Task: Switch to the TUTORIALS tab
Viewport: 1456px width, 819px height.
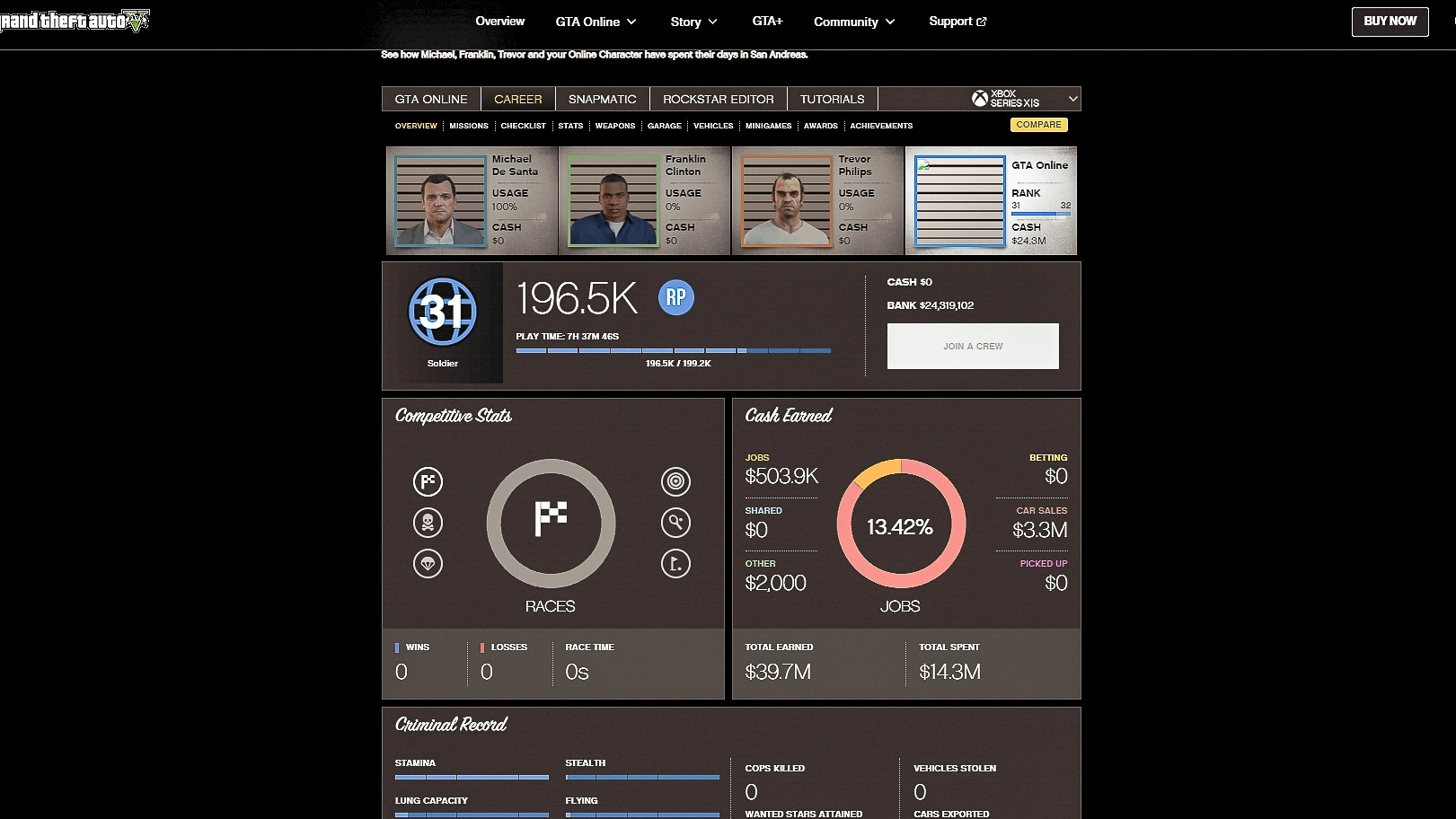Action: pos(833,99)
